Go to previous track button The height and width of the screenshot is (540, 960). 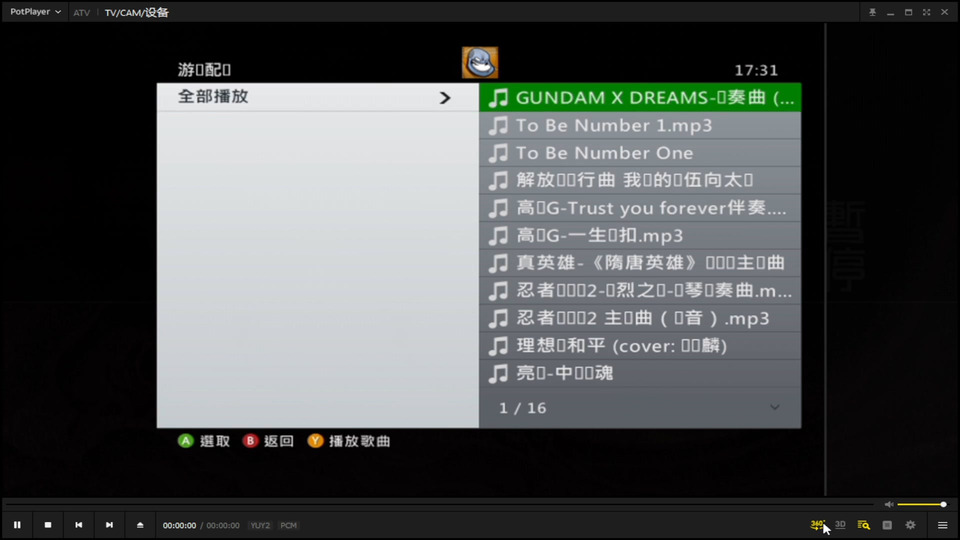[78, 525]
